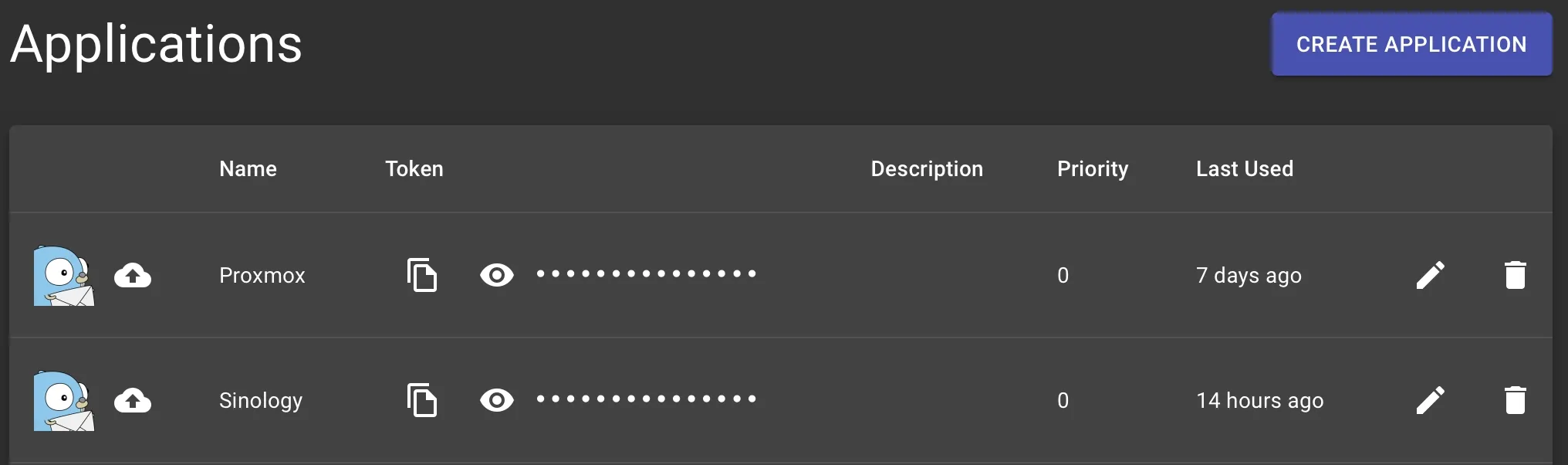Click the Token column header
Screen dimensions: 1568x465
(414, 168)
